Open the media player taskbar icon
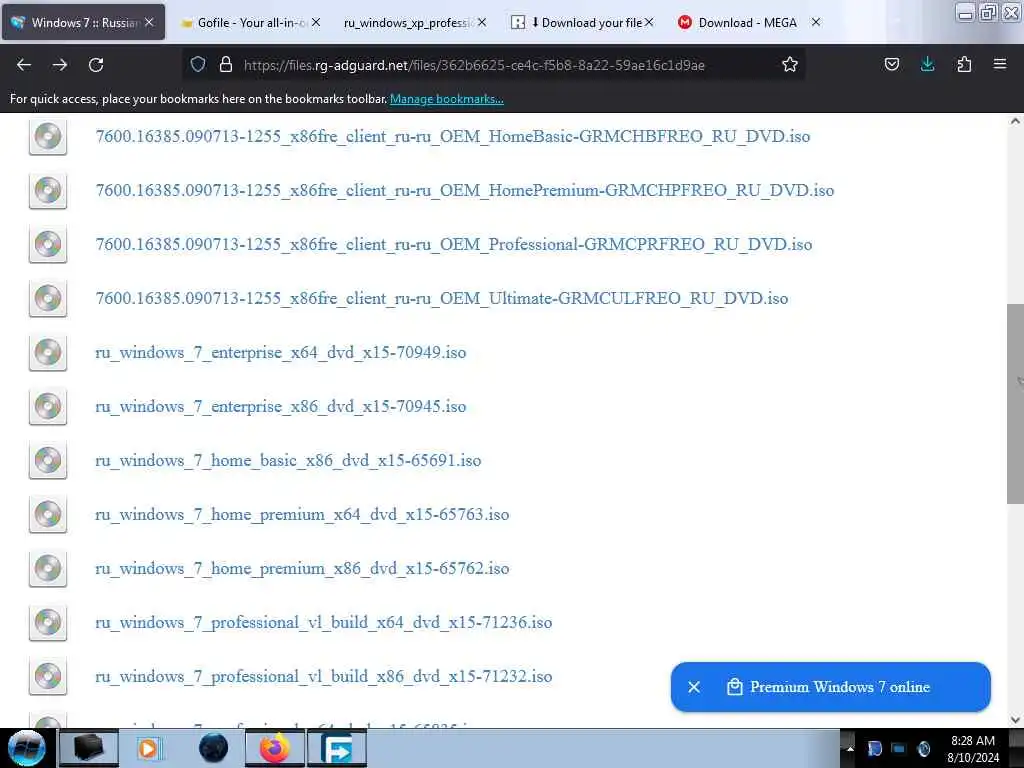 pyautogui.click(x=150, y=748)
